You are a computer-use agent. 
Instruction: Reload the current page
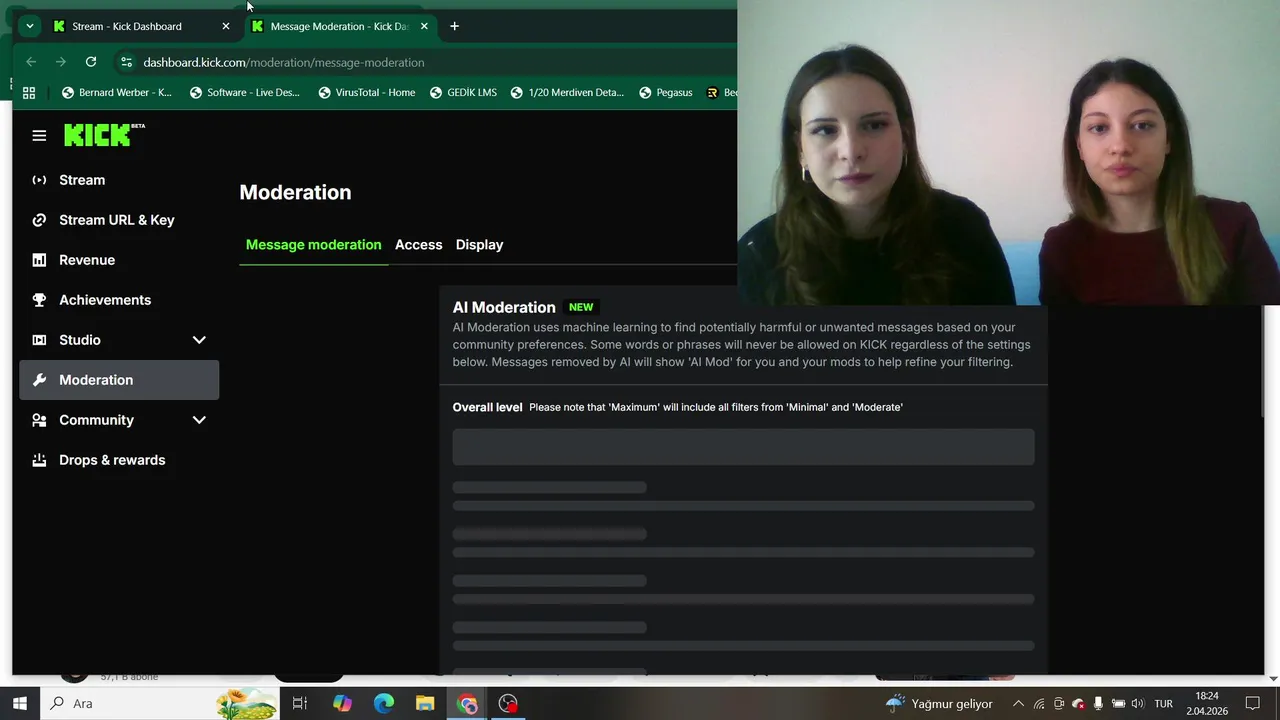tap(91, 62)
